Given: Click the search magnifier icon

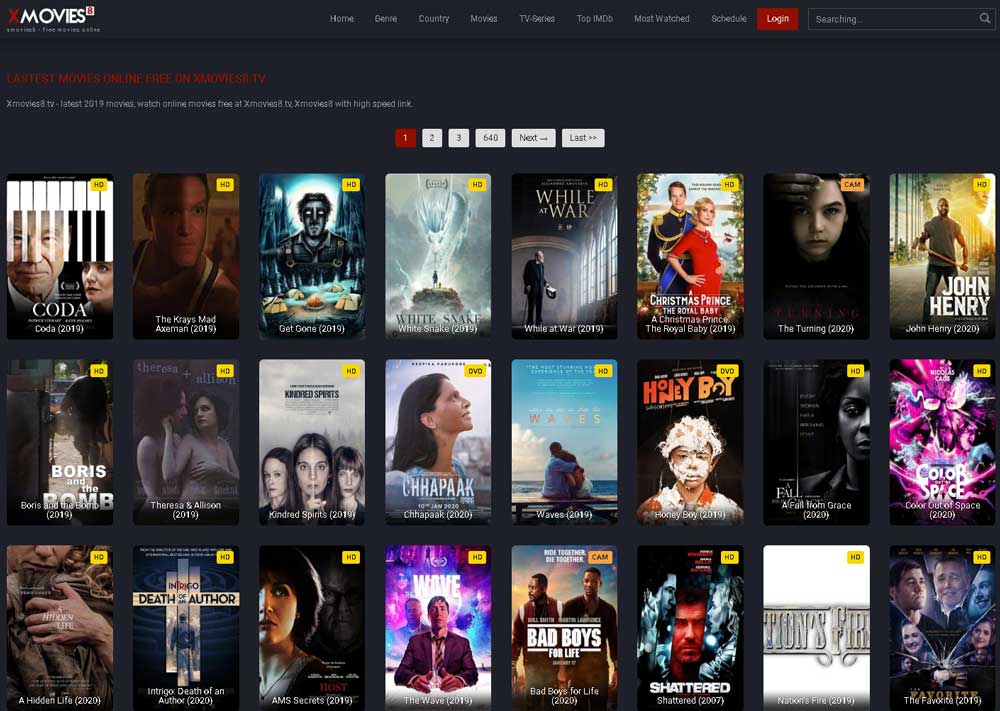Looking at the screenshot, I should pos(985,18).
